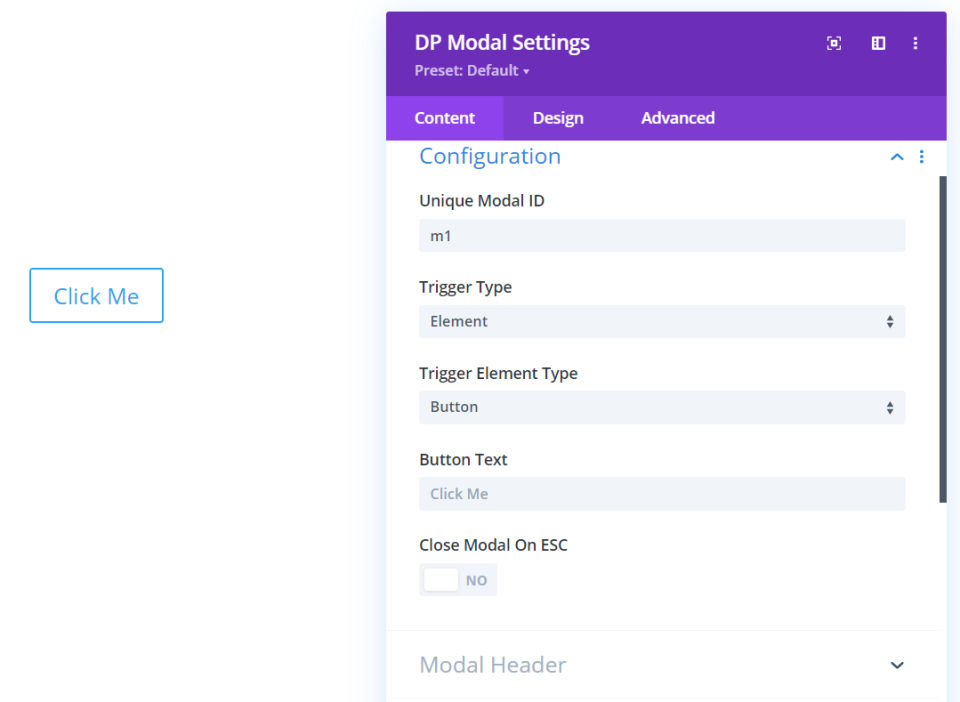This screenshot has height=702, width=960.
Task: Click the expand modal fullscreen icon
Action: (x=834, y=43)
